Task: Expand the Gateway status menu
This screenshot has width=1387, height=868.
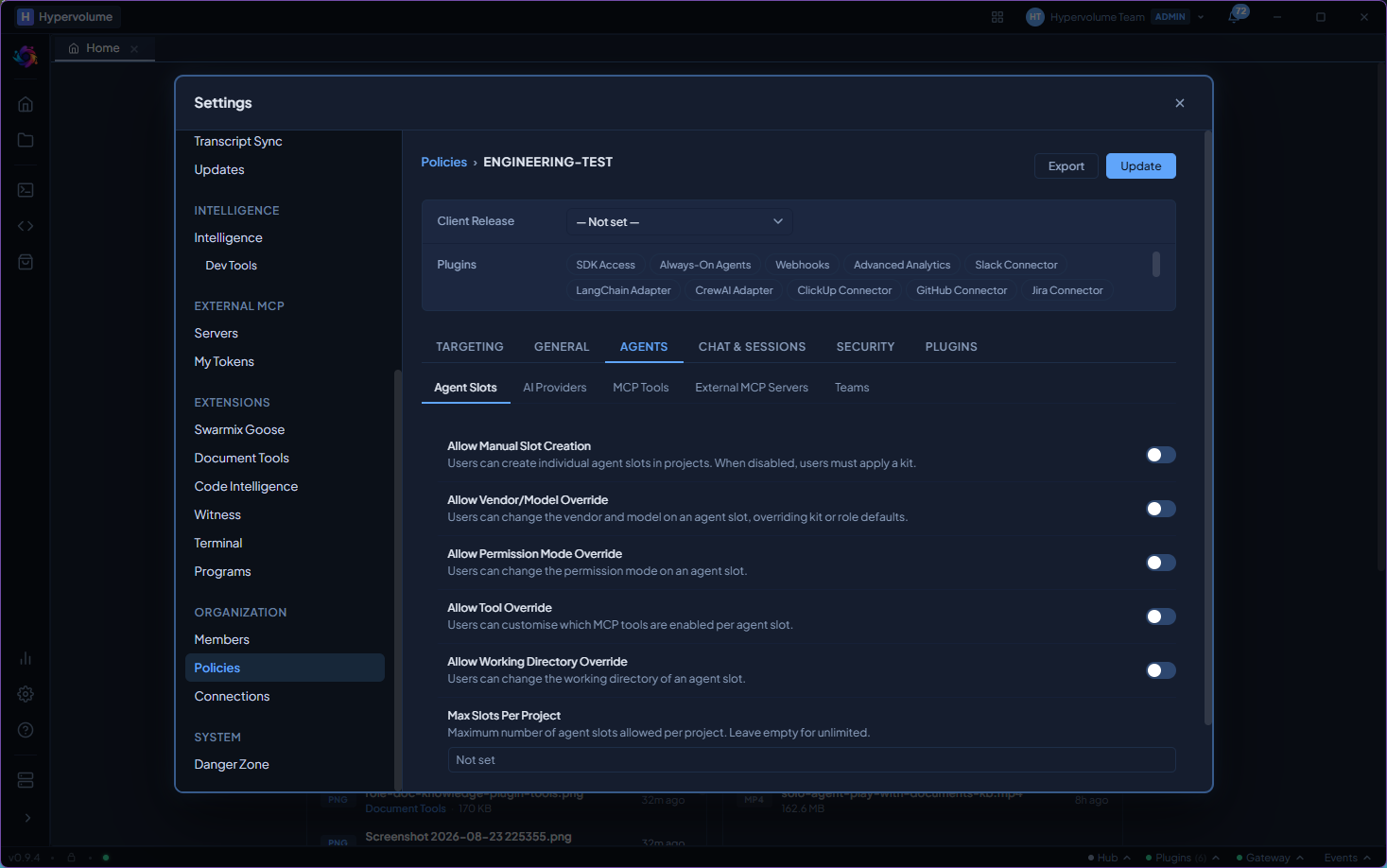Action: tap(1270, 858)
